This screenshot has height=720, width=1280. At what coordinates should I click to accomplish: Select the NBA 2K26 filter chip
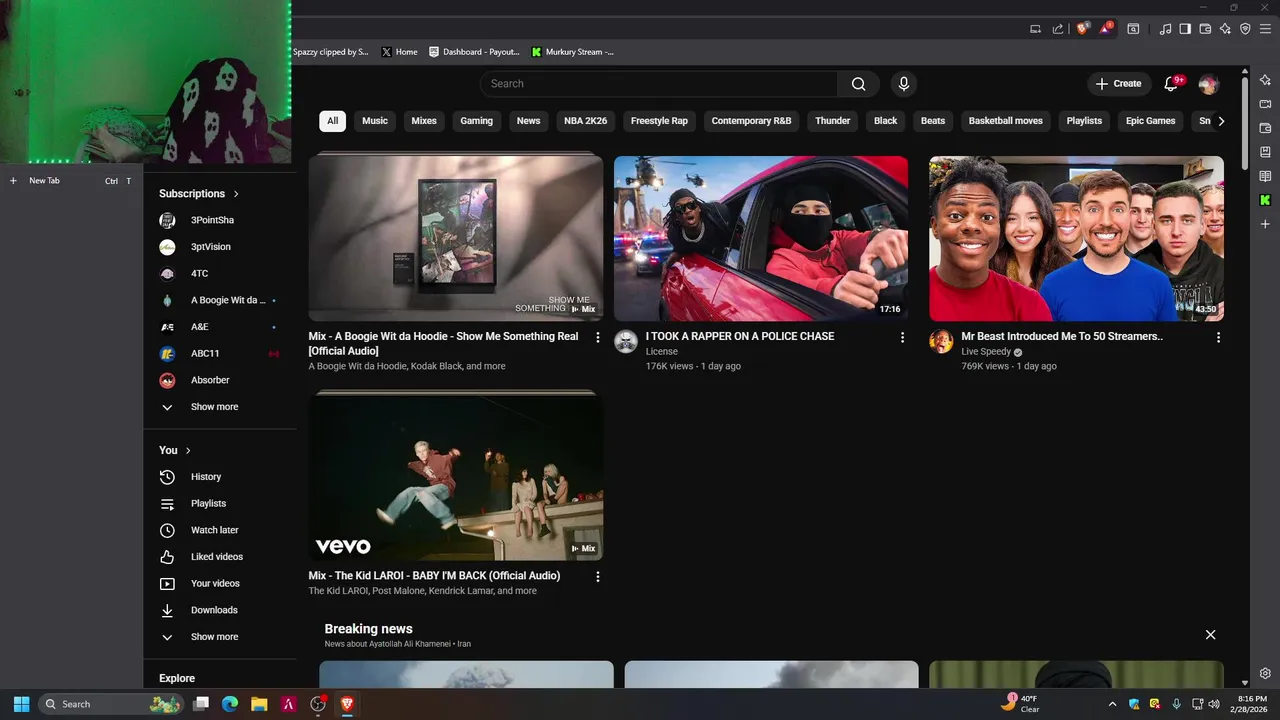pyautogui.click(x=586, y=121)
